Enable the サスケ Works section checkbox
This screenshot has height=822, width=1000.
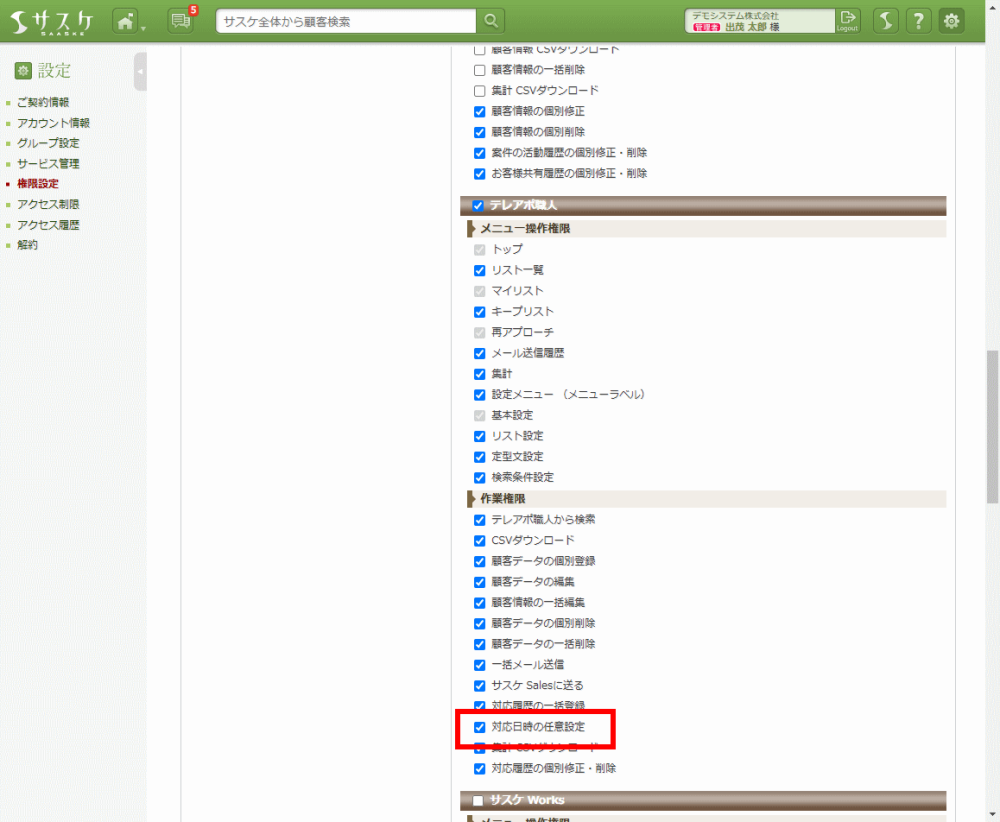[x=478, y=800]
